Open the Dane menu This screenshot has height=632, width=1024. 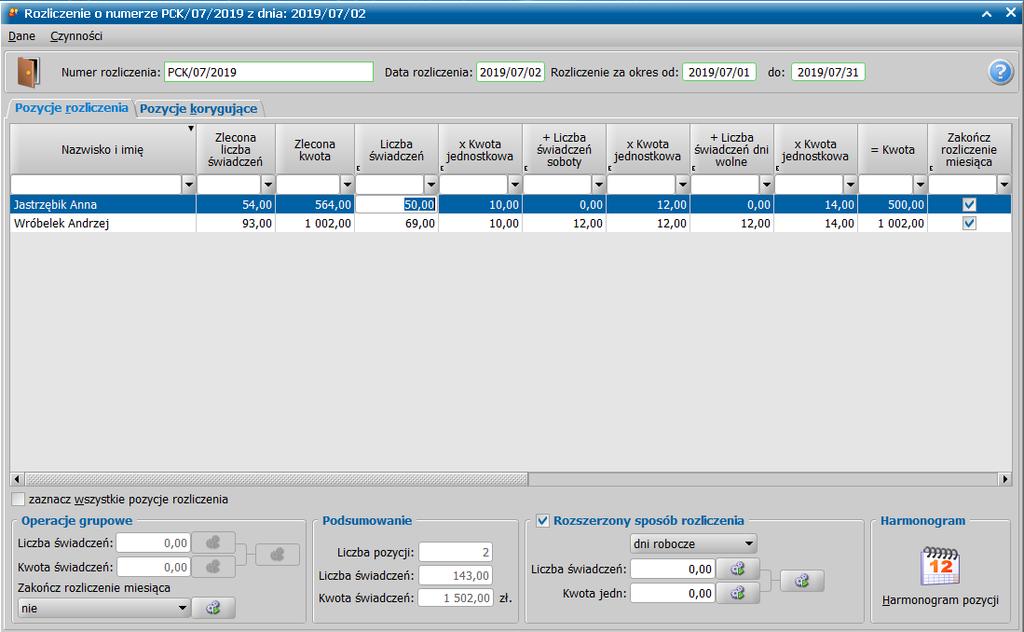22,36
